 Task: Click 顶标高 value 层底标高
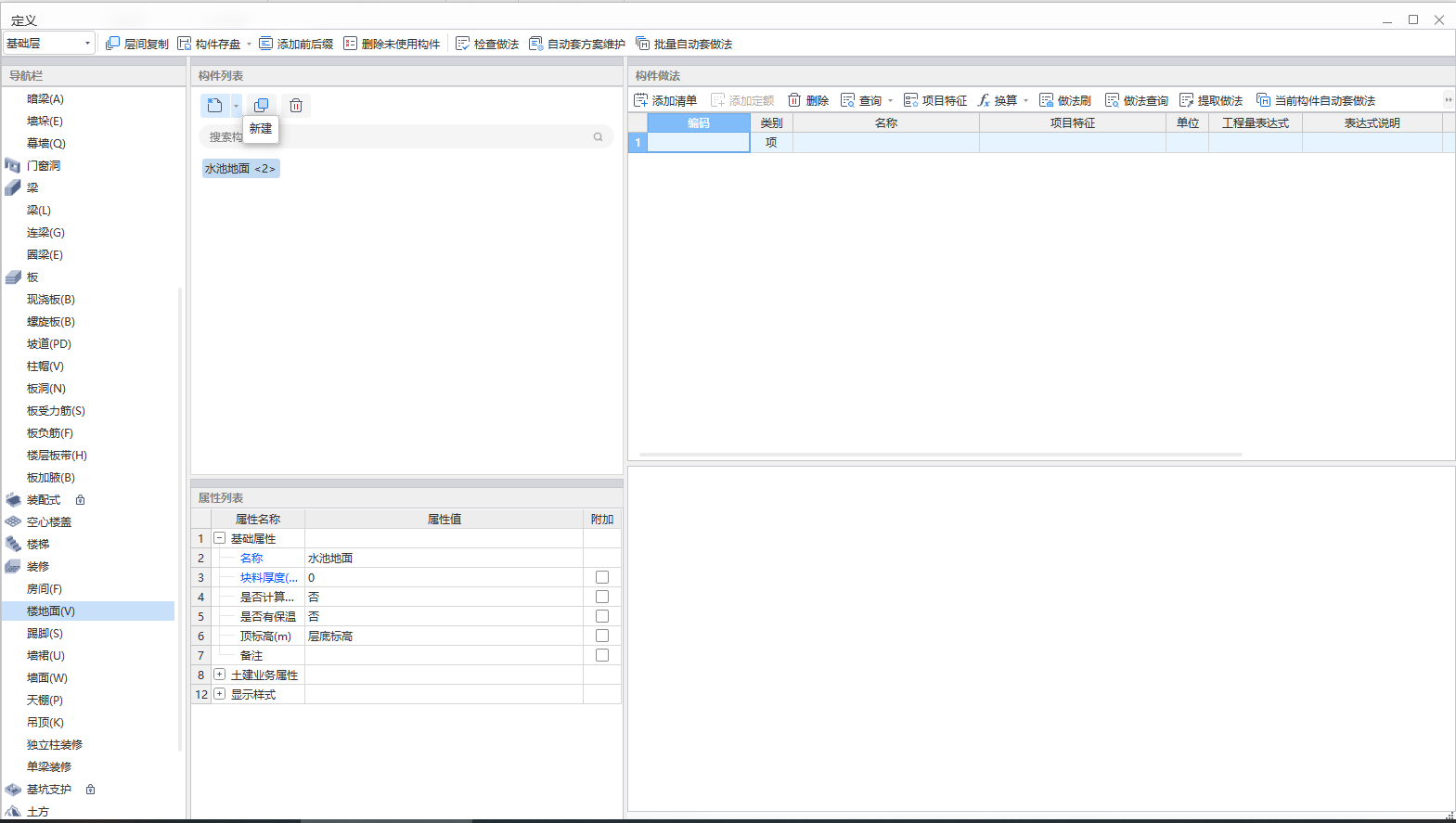444,636
